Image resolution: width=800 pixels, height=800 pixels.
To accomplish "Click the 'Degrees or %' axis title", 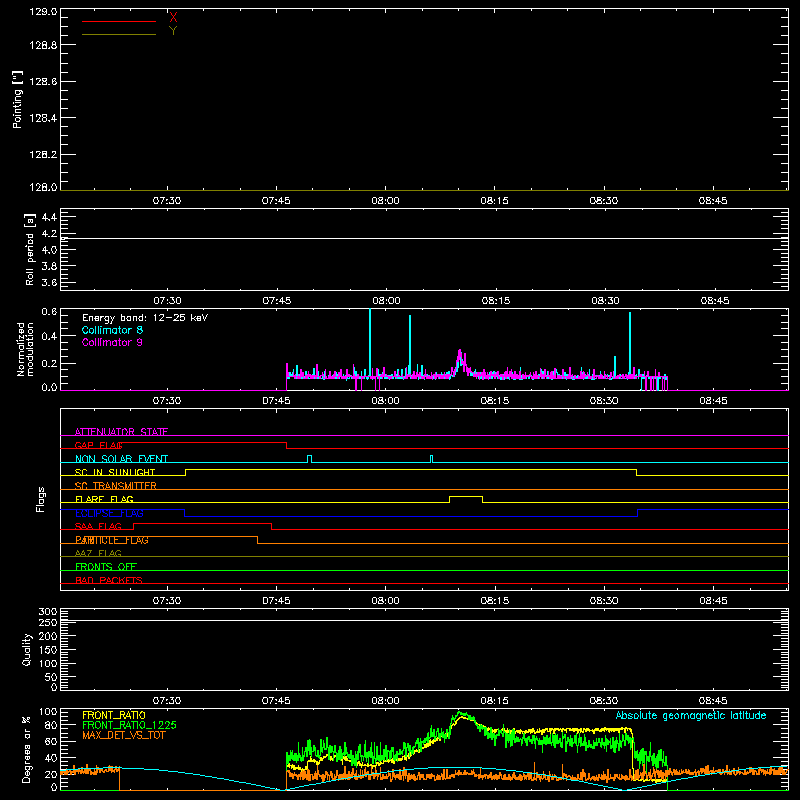I will [x=27, y=749].
